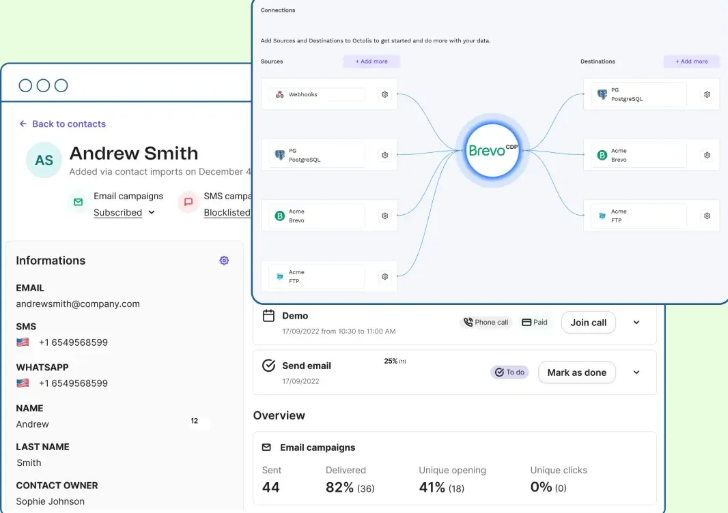
Task: Open Informations settings gear
Action: click(x=224, y=260)
